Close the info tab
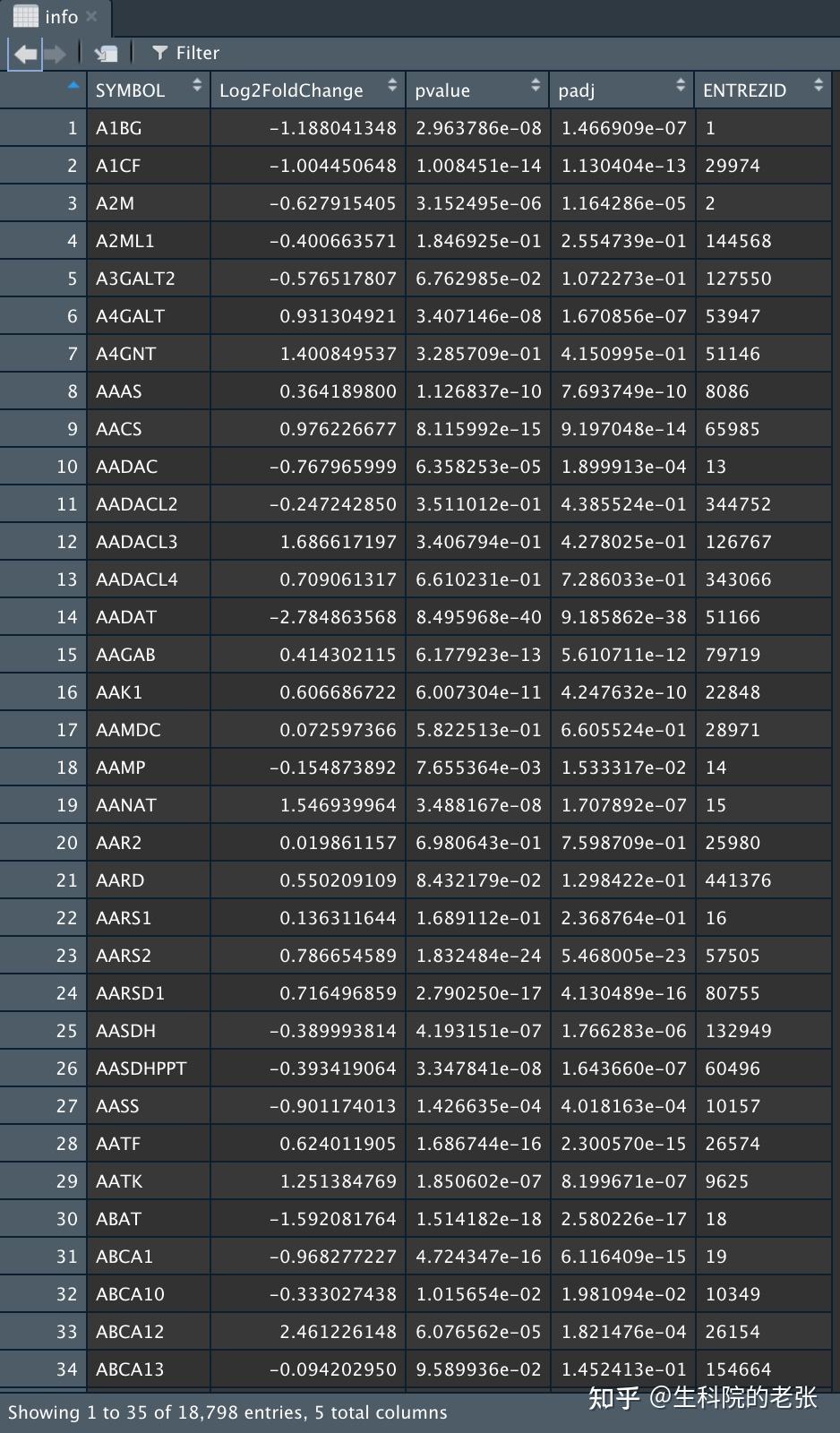This screenshot has height=1433, width=840. pos(91,16)
